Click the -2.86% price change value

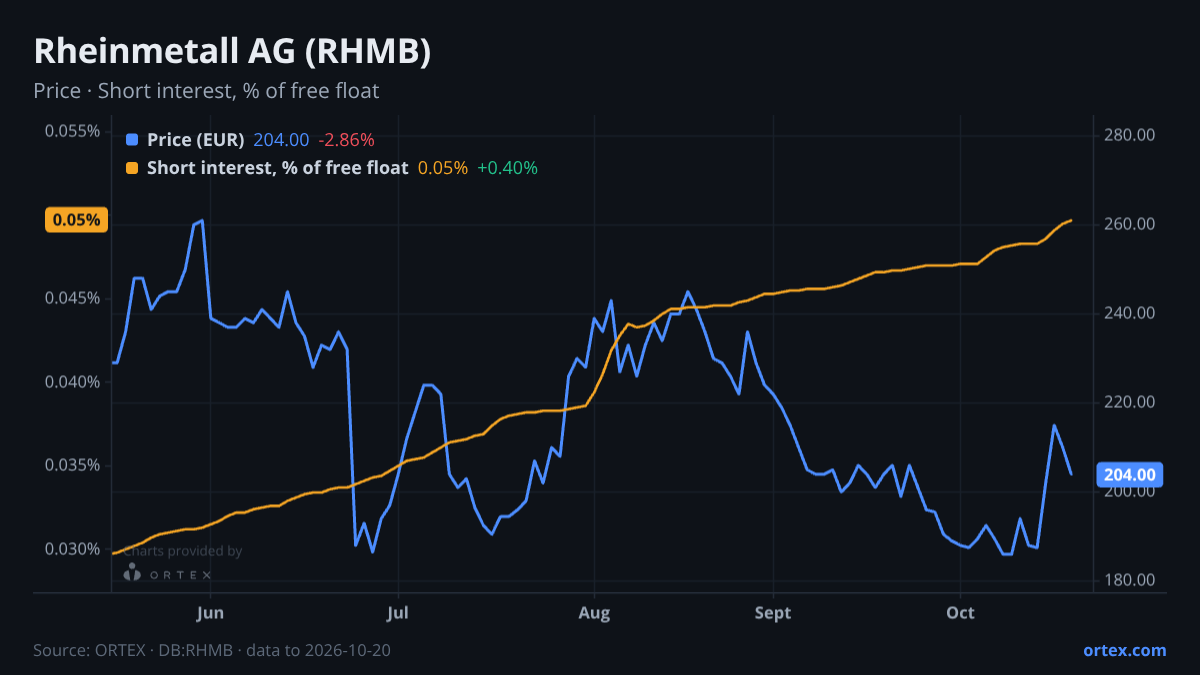point(346,140)
